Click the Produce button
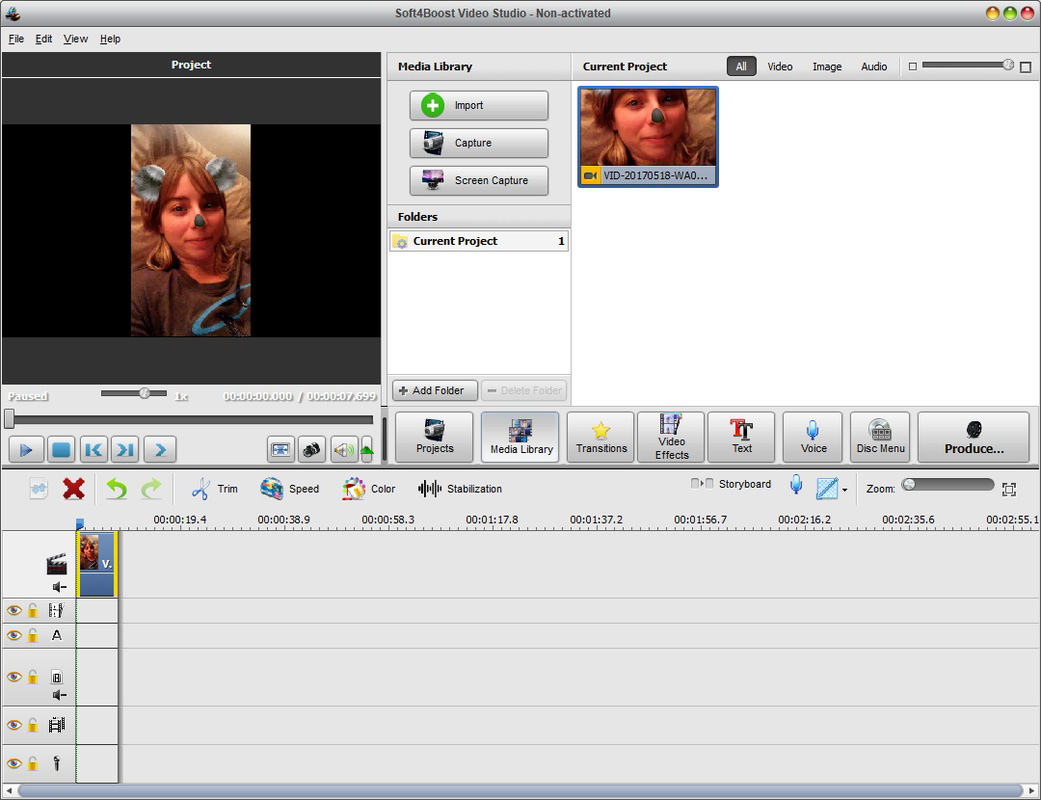Screen dimensions: 1041x800 pyautogui.click(x=973, y=437)
